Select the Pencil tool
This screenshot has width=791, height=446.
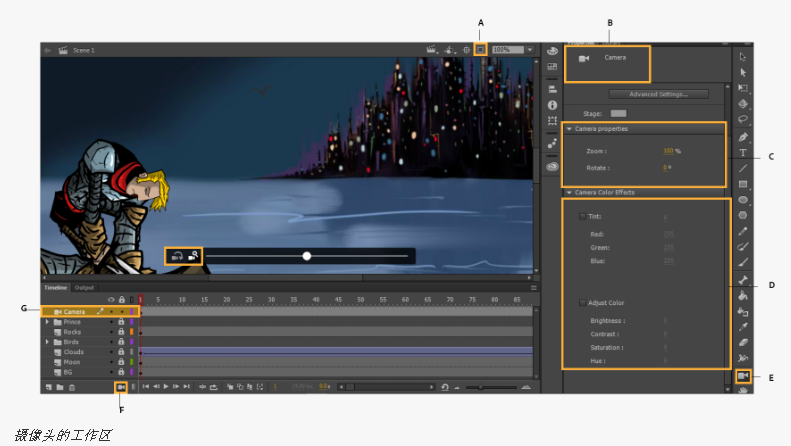coord(743,231)
